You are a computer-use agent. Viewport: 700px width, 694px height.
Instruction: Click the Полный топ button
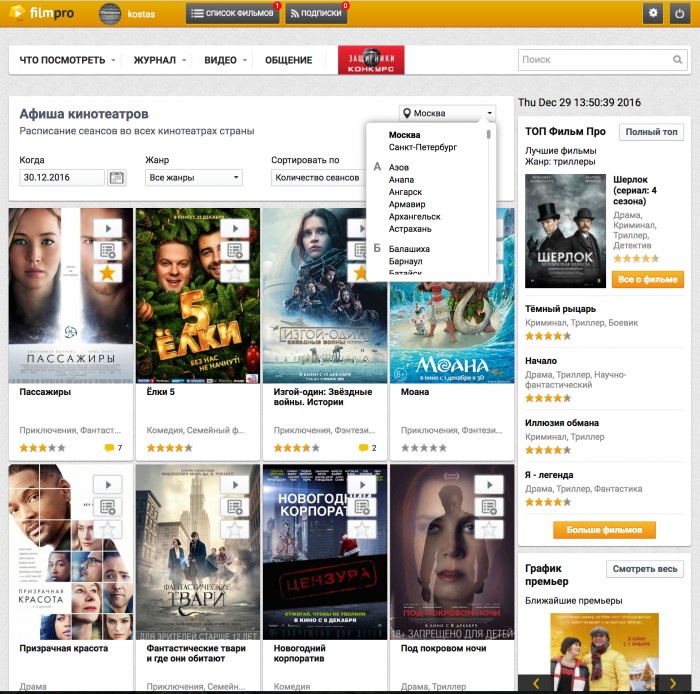[651, 132]
